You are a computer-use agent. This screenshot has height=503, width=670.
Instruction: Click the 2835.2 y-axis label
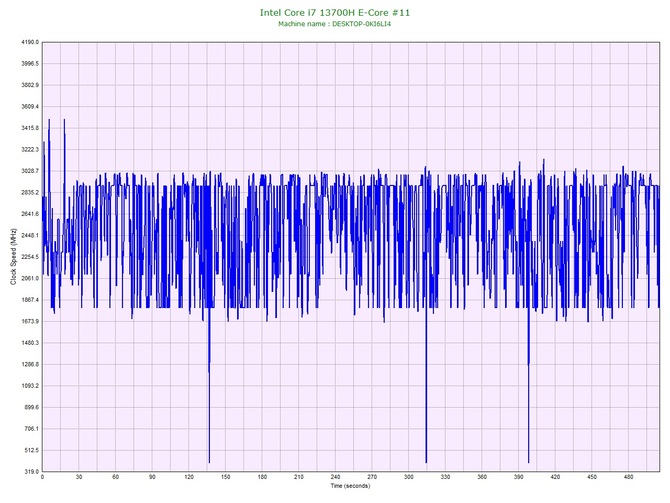point(30,193)
